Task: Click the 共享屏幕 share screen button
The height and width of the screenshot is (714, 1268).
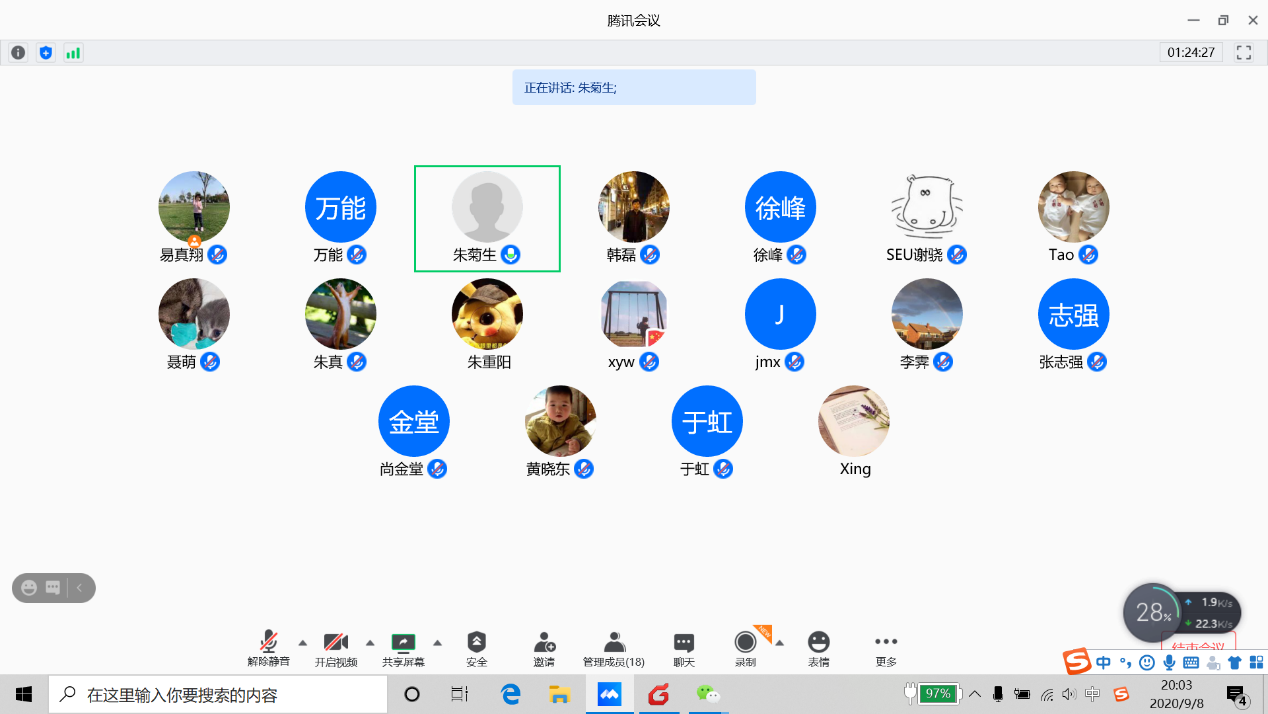Action: (x=403, y=648)
